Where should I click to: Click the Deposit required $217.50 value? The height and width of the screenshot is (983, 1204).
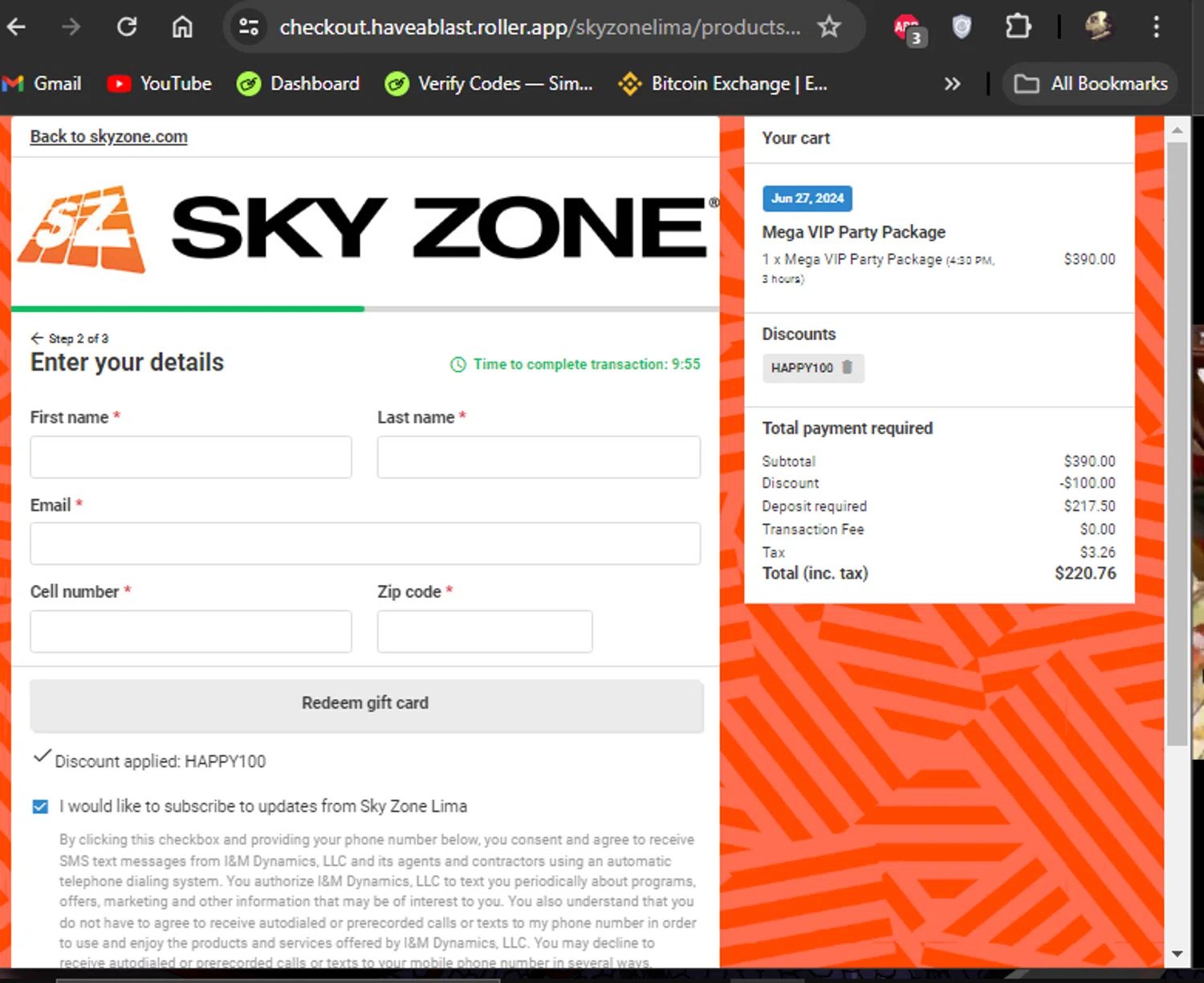coord(1090,506)
